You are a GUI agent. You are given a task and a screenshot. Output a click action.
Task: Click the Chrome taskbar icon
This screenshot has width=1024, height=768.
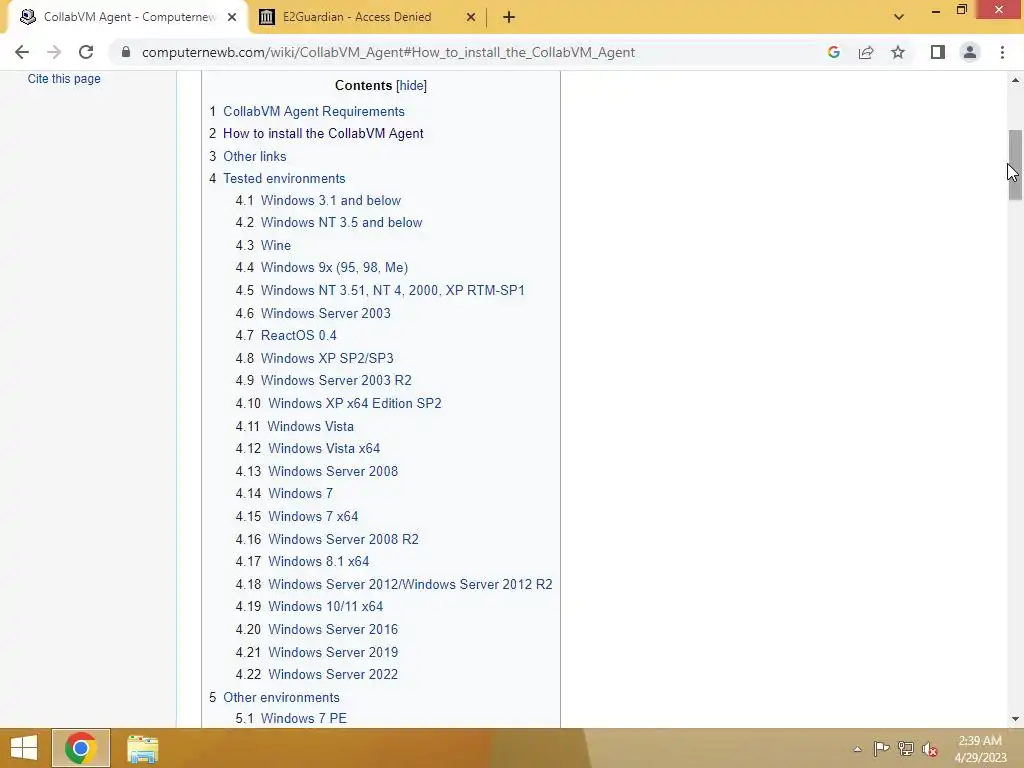[81, 748]
